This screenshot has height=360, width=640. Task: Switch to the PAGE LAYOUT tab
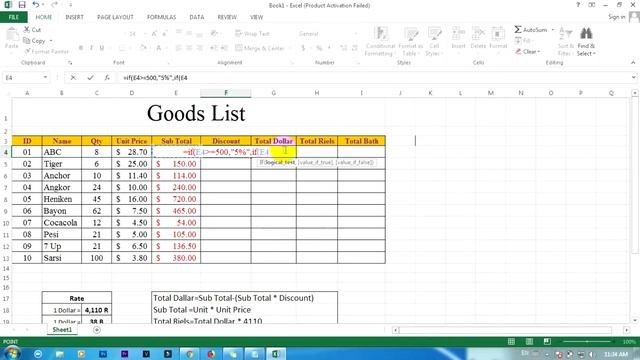[115, 17]
